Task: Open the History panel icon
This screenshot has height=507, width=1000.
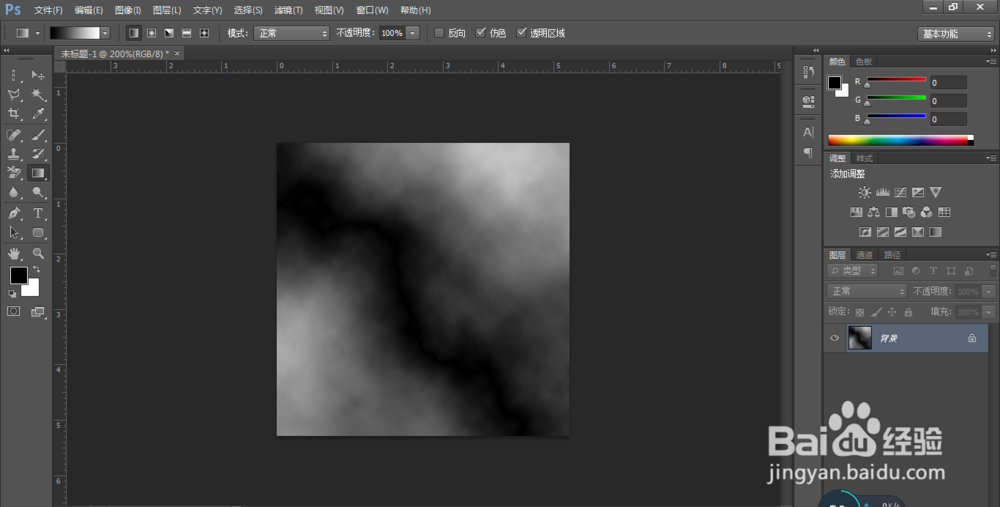Action: [x=808, y=71]
